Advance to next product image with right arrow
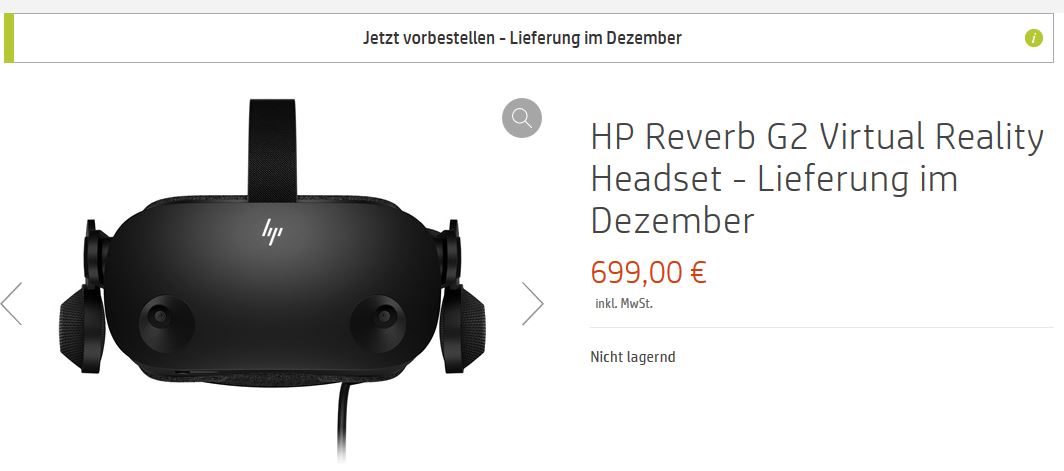 (x=533, y=303)
